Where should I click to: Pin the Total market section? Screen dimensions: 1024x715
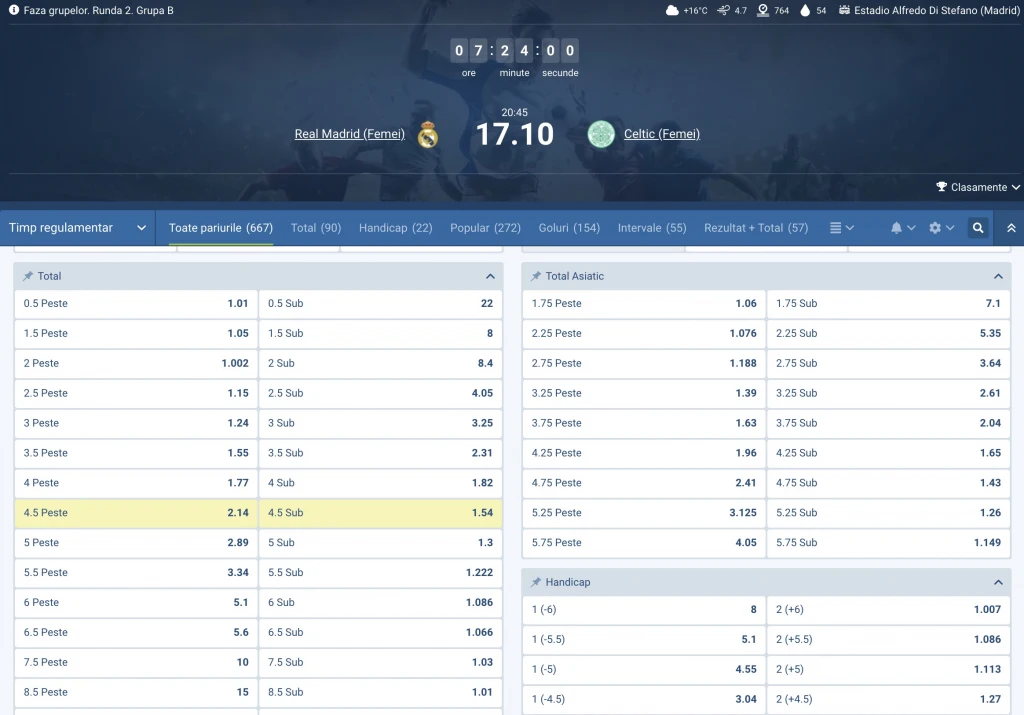28,276
